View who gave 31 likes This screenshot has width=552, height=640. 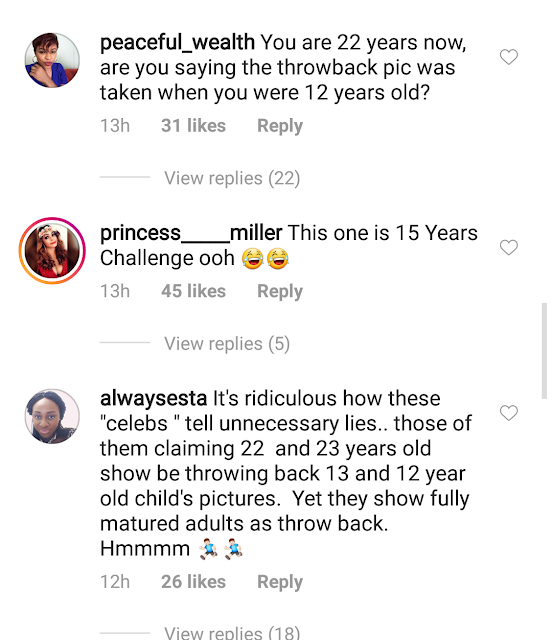coord(194,126)
